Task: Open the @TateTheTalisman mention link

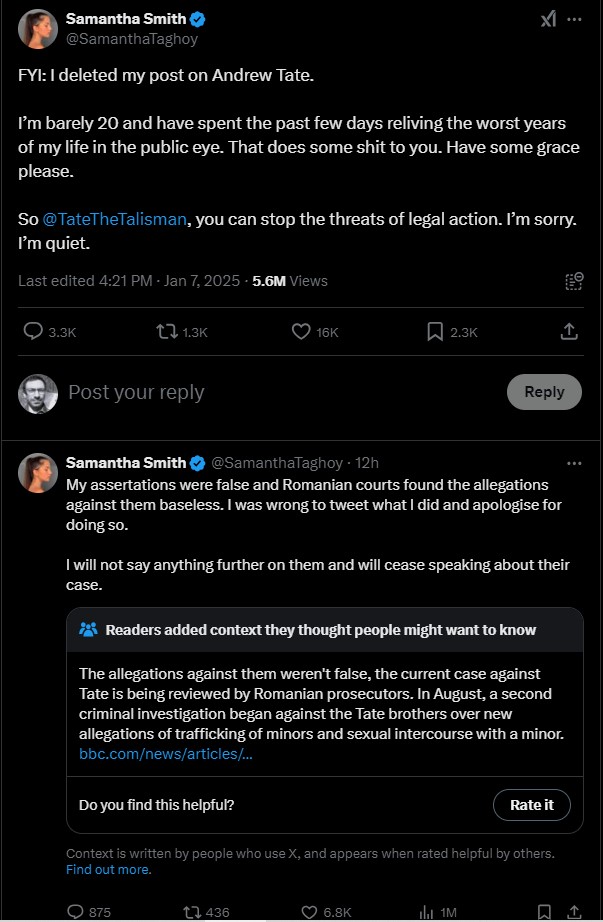Action: 114,219
